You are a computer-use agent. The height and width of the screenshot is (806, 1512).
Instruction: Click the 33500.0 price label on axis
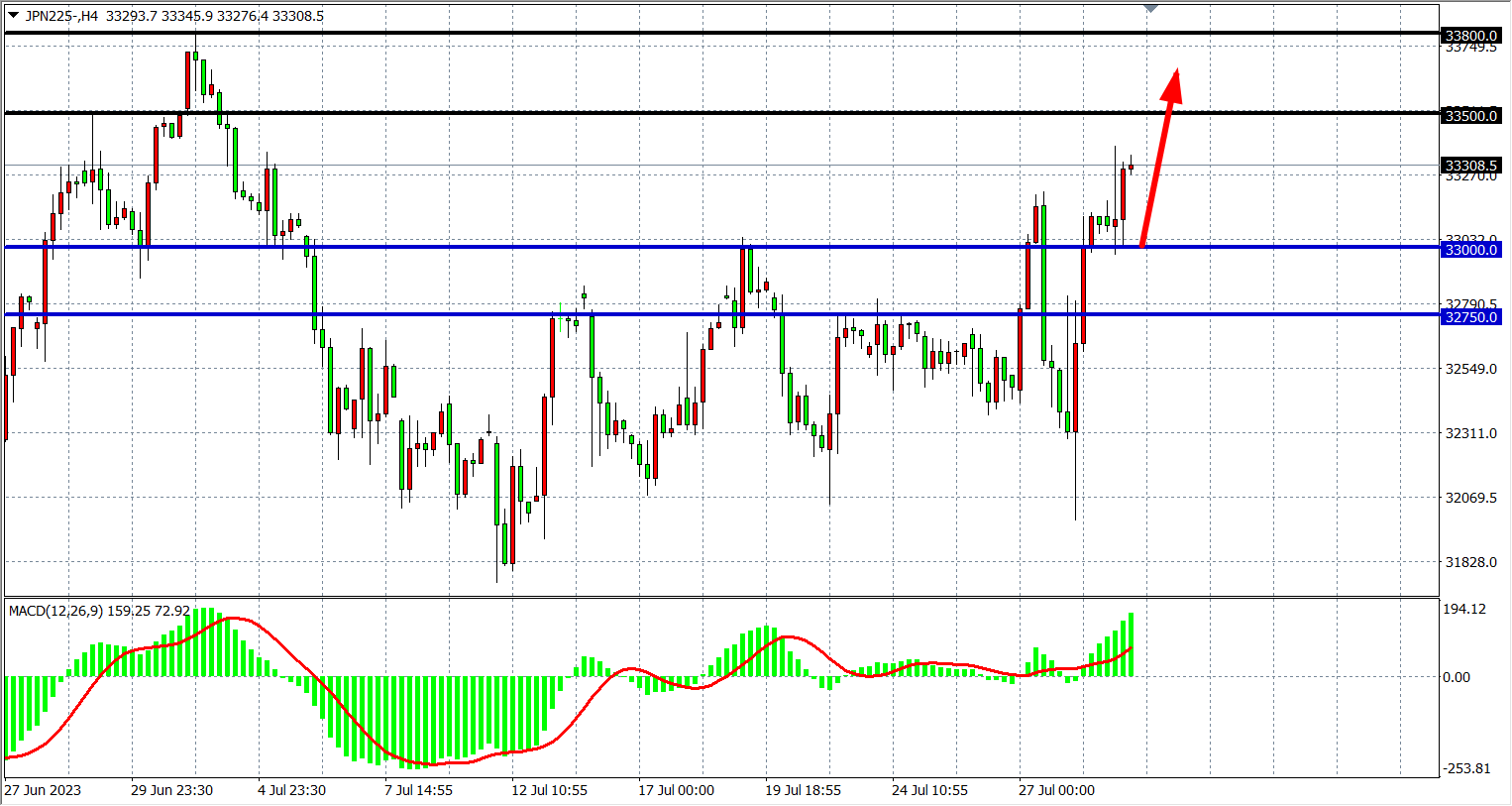point(1471,116)
